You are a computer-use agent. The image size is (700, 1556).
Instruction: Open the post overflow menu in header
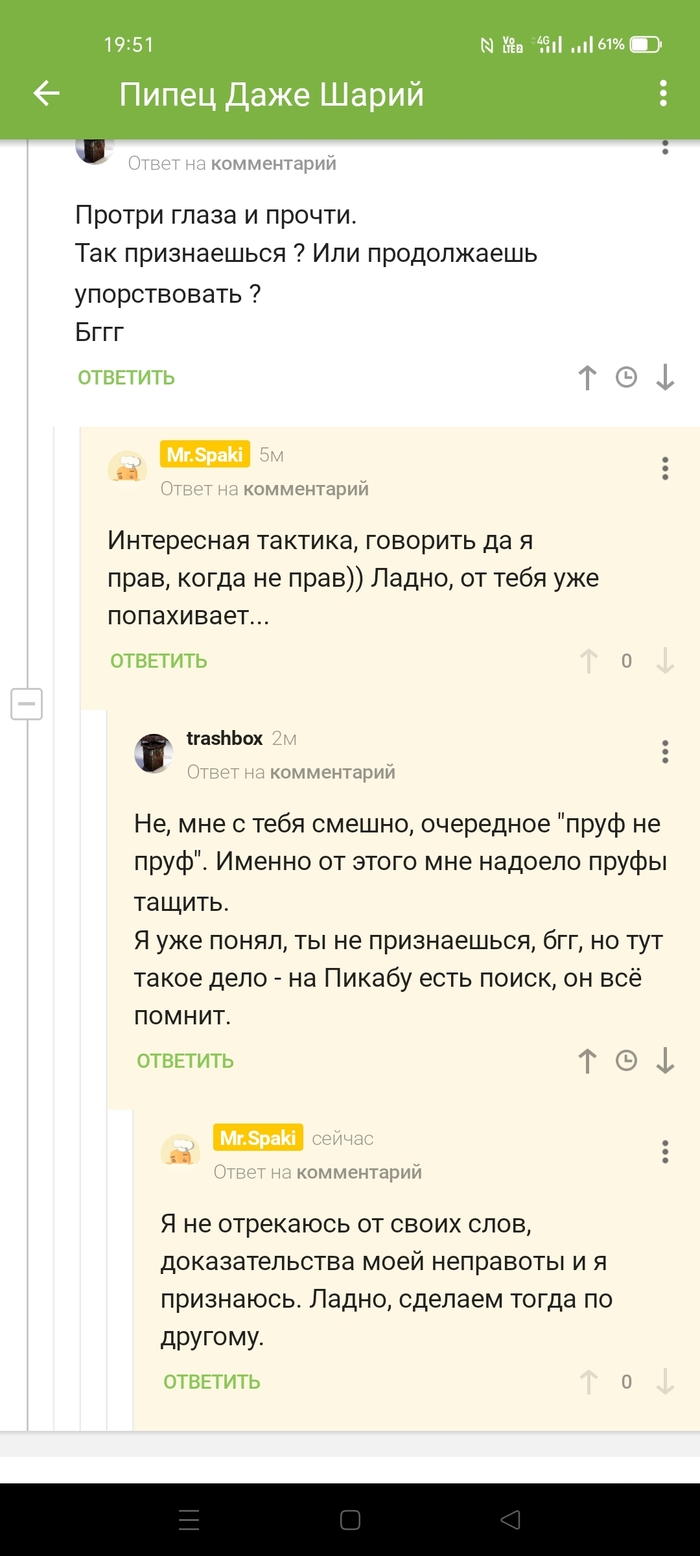[663, 94]
